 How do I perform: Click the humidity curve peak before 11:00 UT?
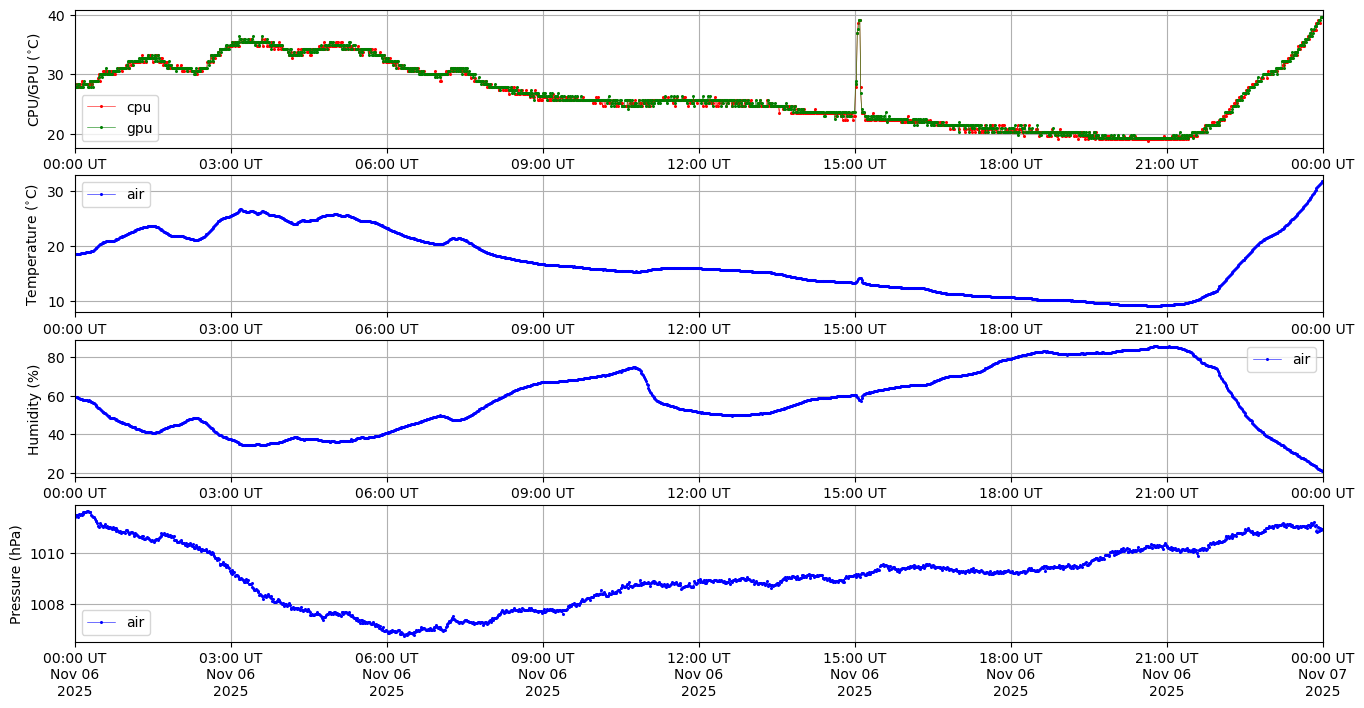(634, 368)
